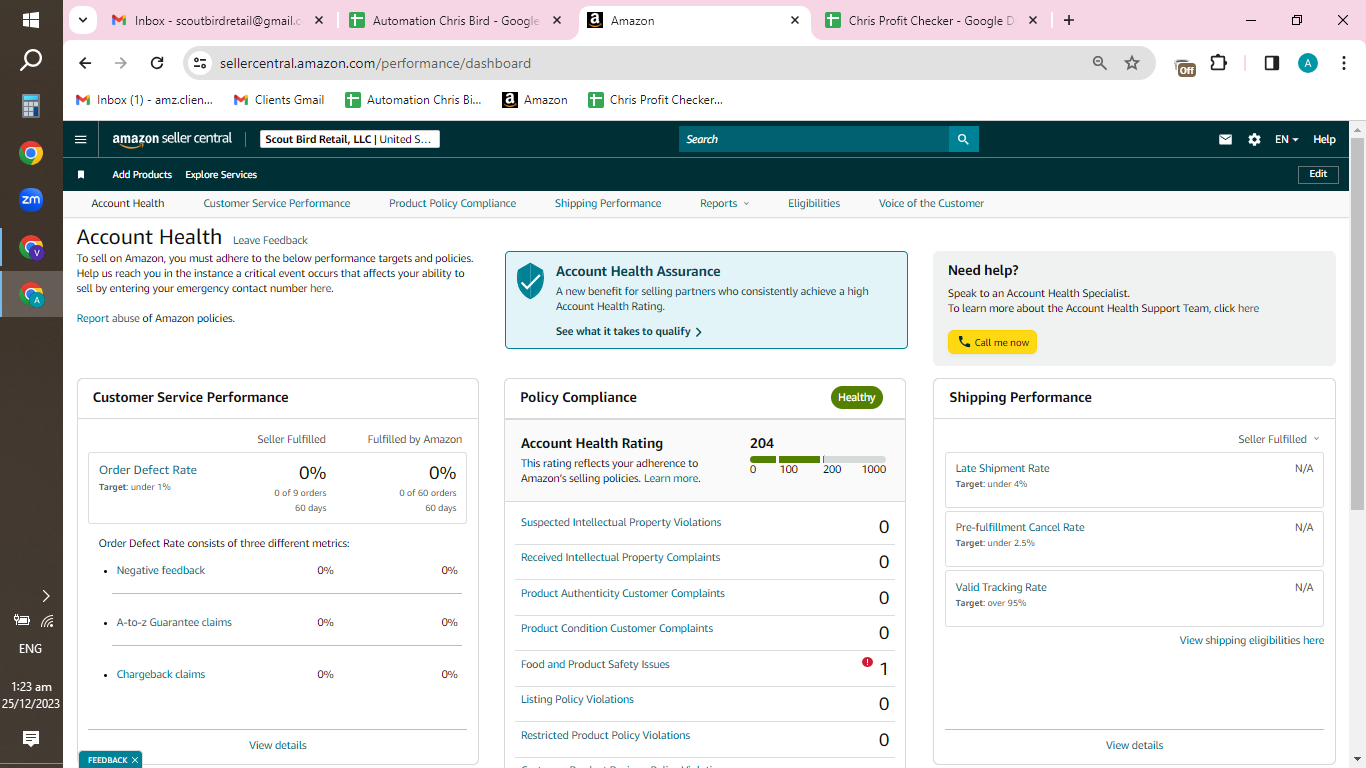Click View shipping eligibilities here
The width and height of the screenshot is (1366, 768).
(1251, 640)
